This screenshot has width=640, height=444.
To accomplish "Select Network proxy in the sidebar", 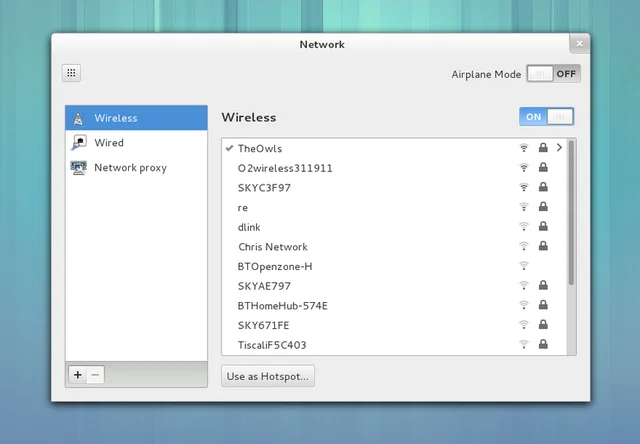I will [130, 168].
